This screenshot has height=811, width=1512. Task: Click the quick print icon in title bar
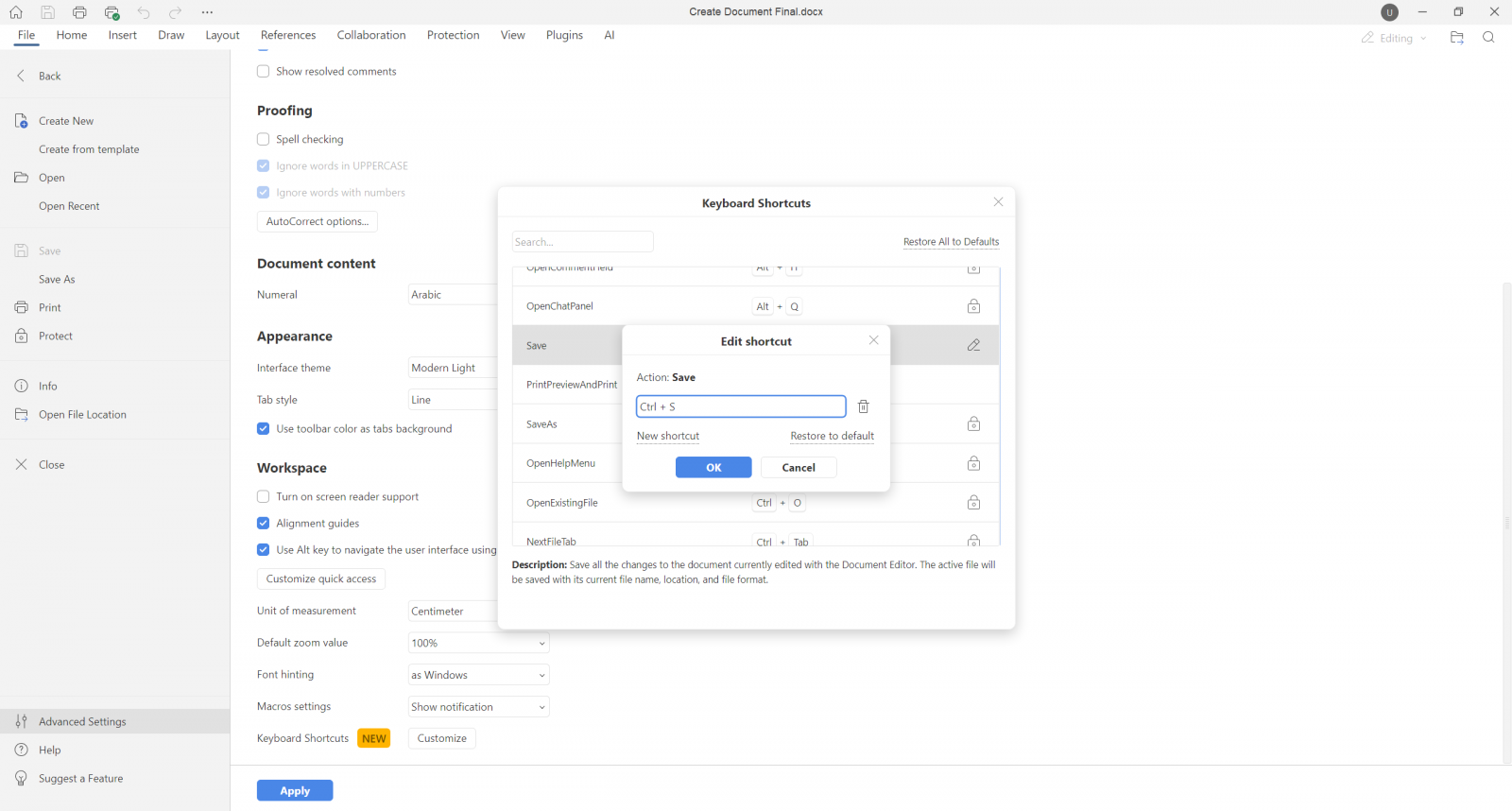(112, 12)
